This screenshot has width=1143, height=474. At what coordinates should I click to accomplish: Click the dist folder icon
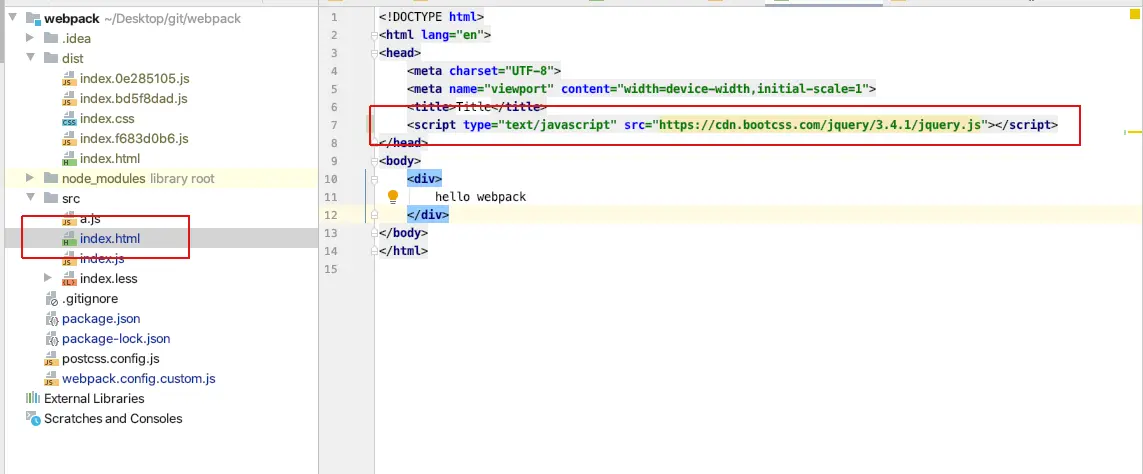tap(50, 58)
